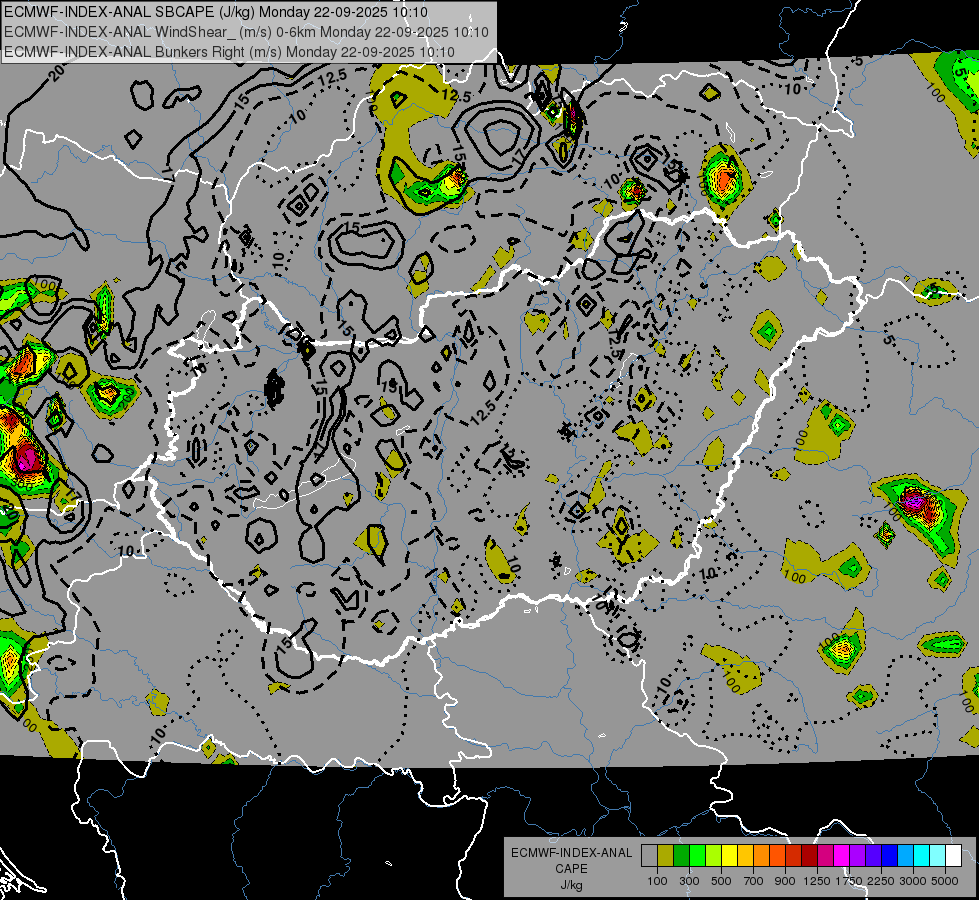Screen dimensions: 979x900
Task: Click the SBCAPE title line
Action: 215,12
